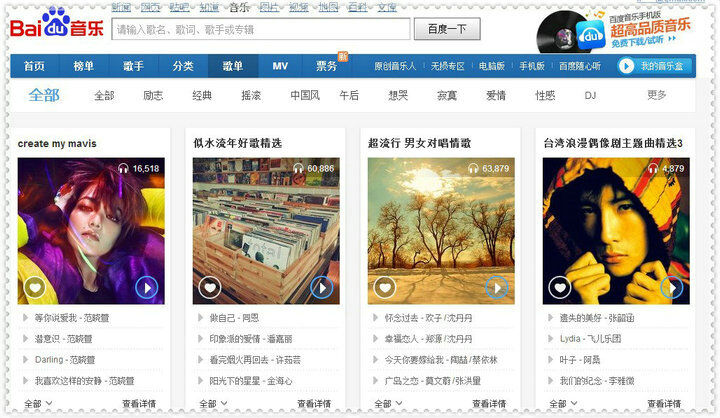The image size is (720, 418).
Task: Click the 台湾浪漫偶像剧主题曲精选3 playlist title
Action: click(x=613, y=143)
